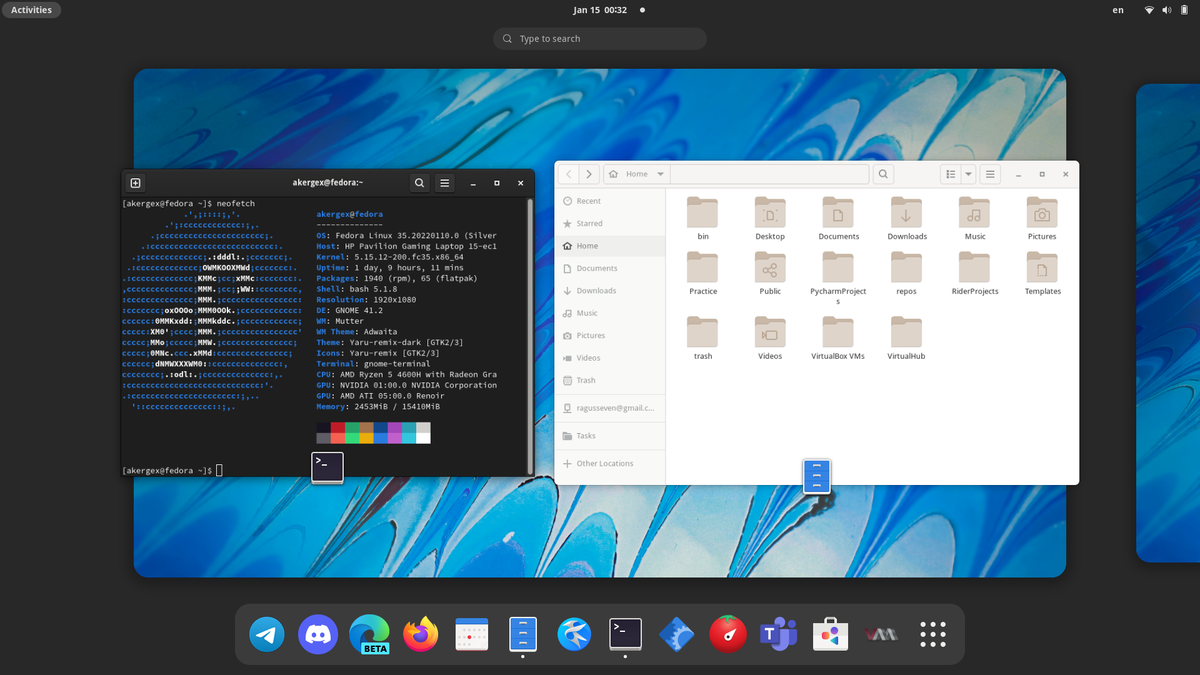Select the Documents folder in Files grid
Image resolution: width=1200 pixels, height=675 pixels.
(838, 218)
